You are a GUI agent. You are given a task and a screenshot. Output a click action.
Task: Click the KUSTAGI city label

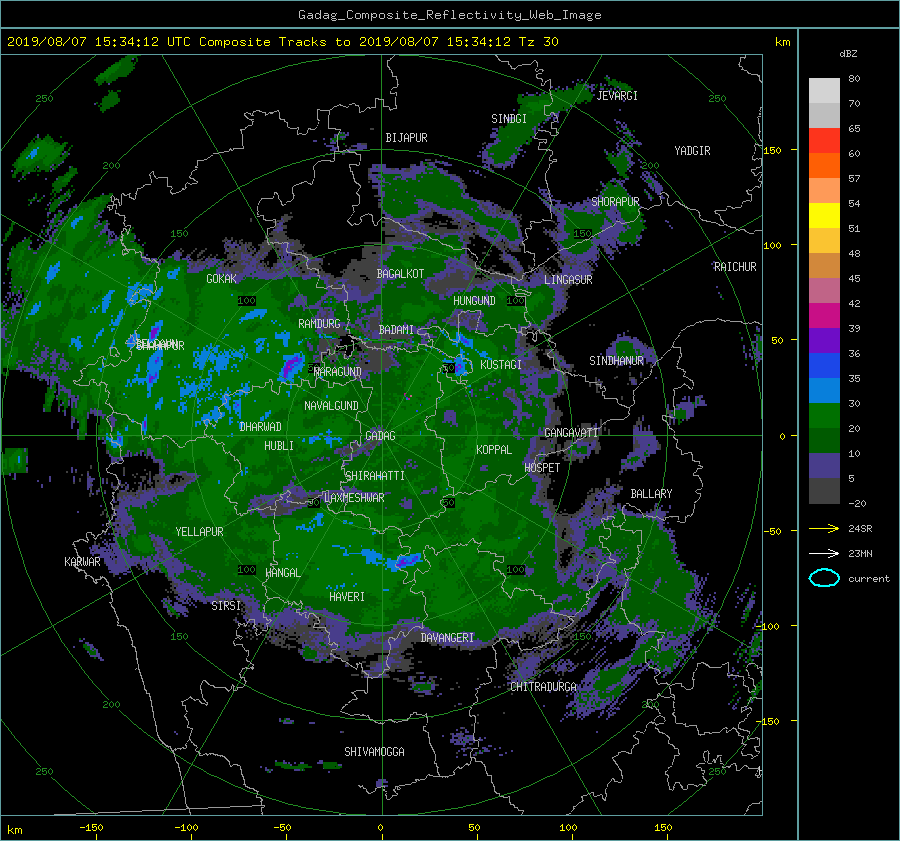pos(501,365)
